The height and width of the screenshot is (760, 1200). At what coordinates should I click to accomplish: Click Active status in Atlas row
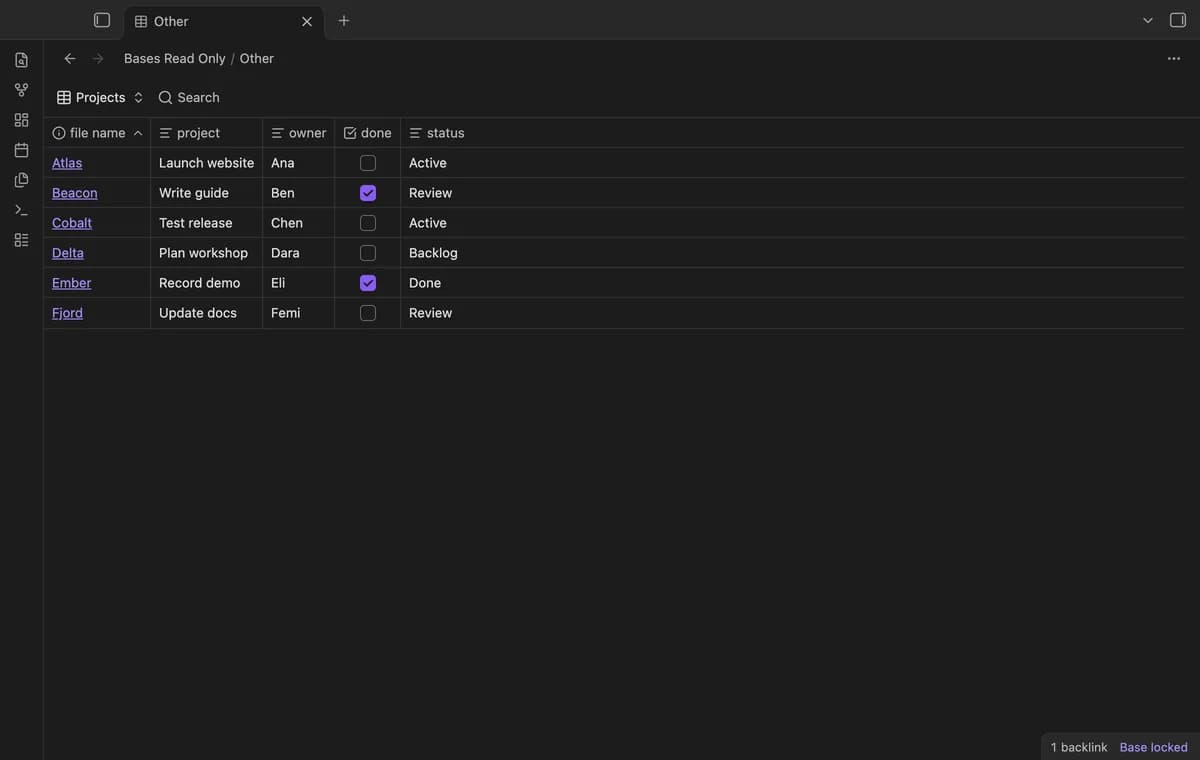coord(428,163)
